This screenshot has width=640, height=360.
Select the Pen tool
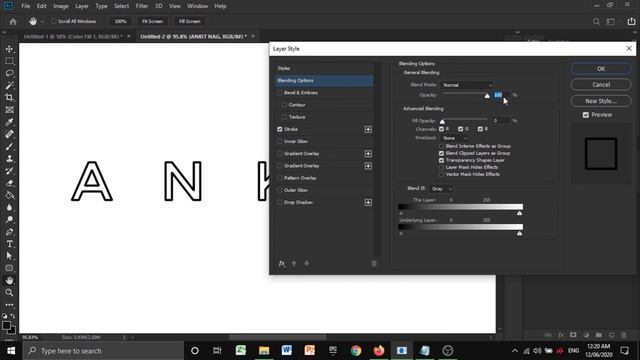pos(9,232)
